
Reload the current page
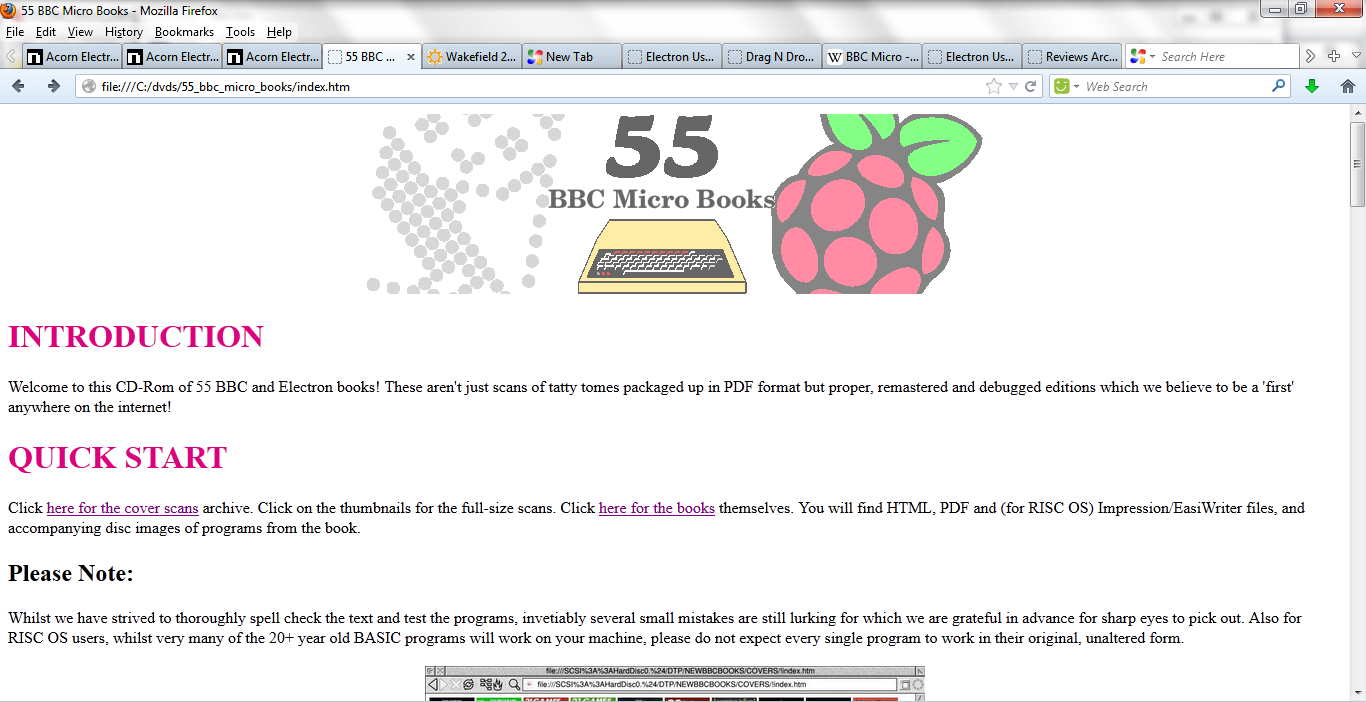click(1030, 87)
